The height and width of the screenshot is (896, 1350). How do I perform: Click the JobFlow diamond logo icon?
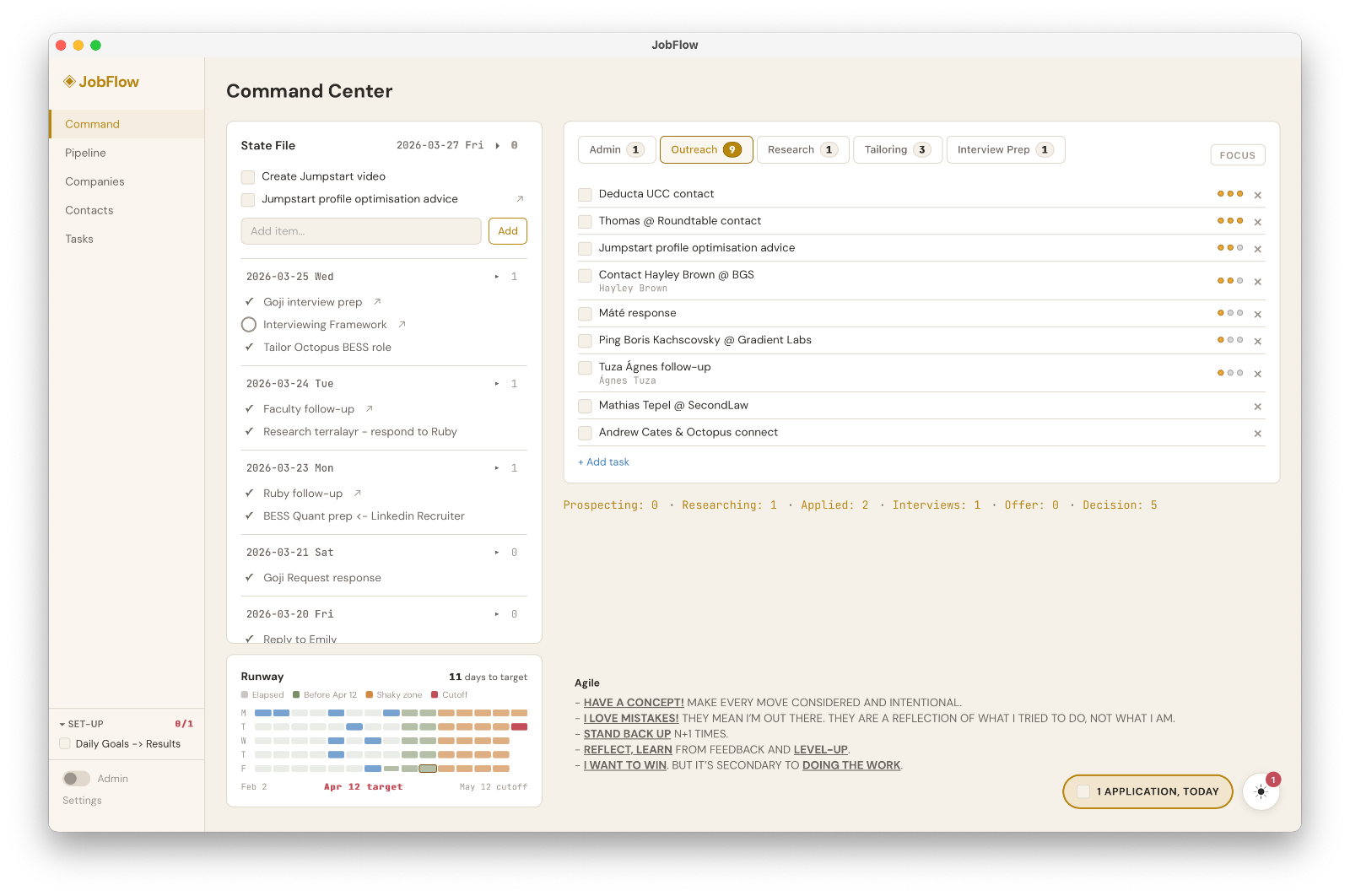(x=69, y=82)
